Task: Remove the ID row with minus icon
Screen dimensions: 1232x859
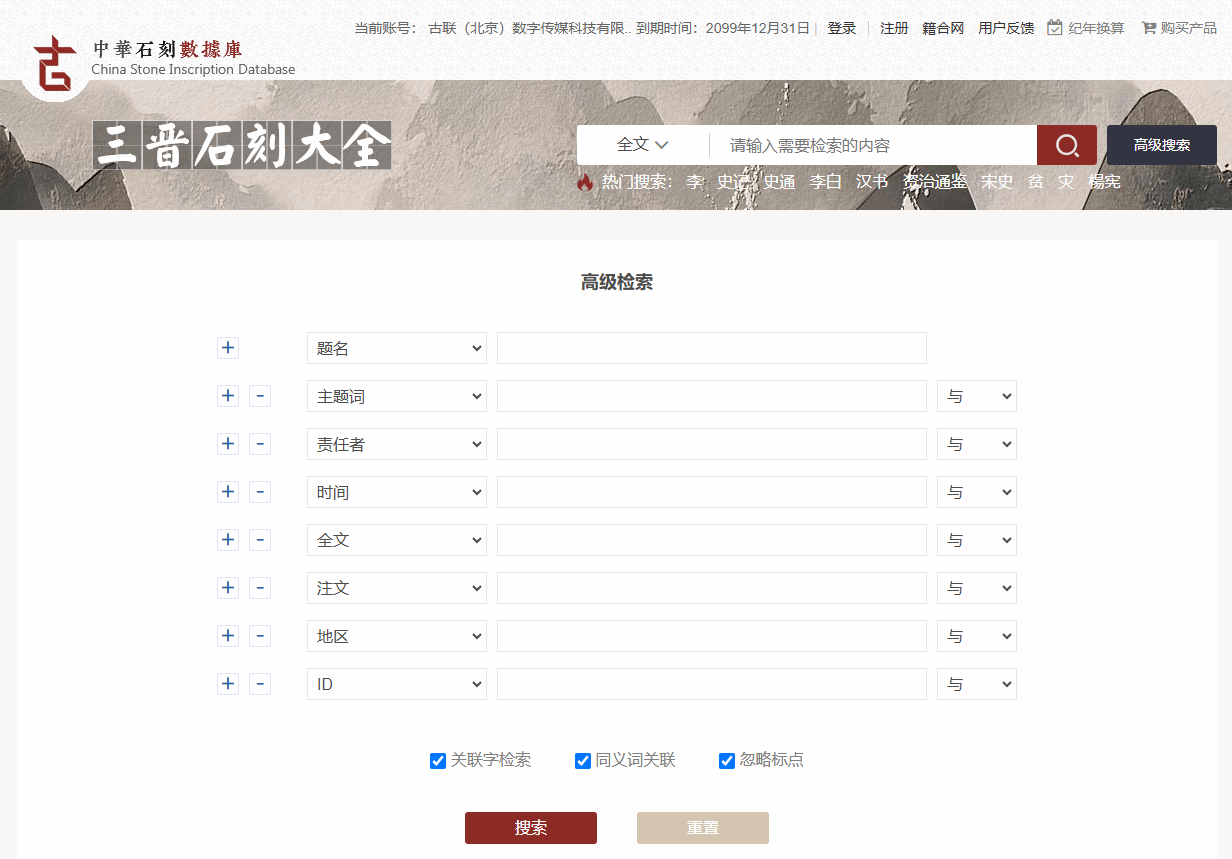Action: (x=260, y=684)
